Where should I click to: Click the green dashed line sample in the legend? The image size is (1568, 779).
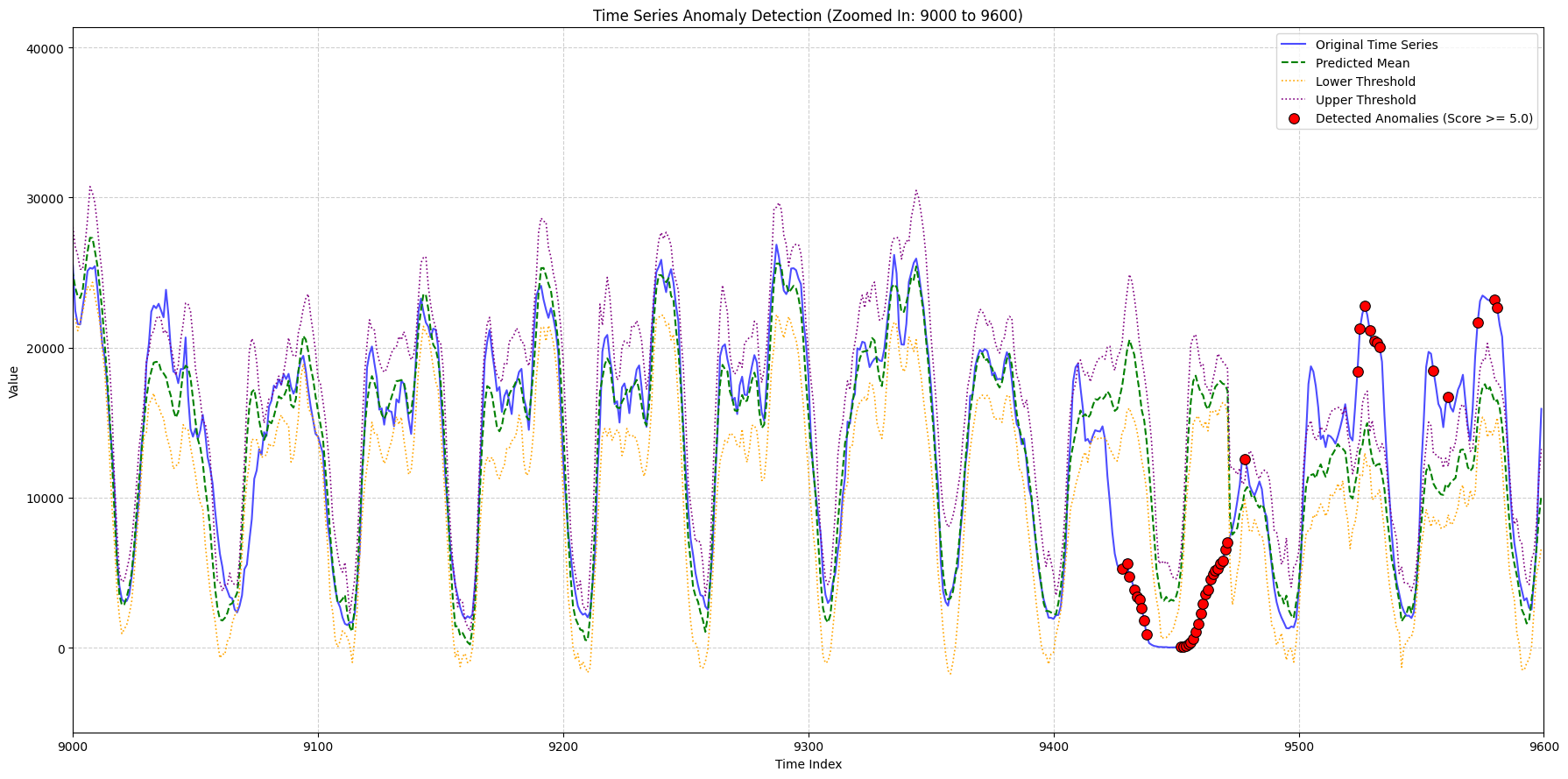(x=1294, y=63)
